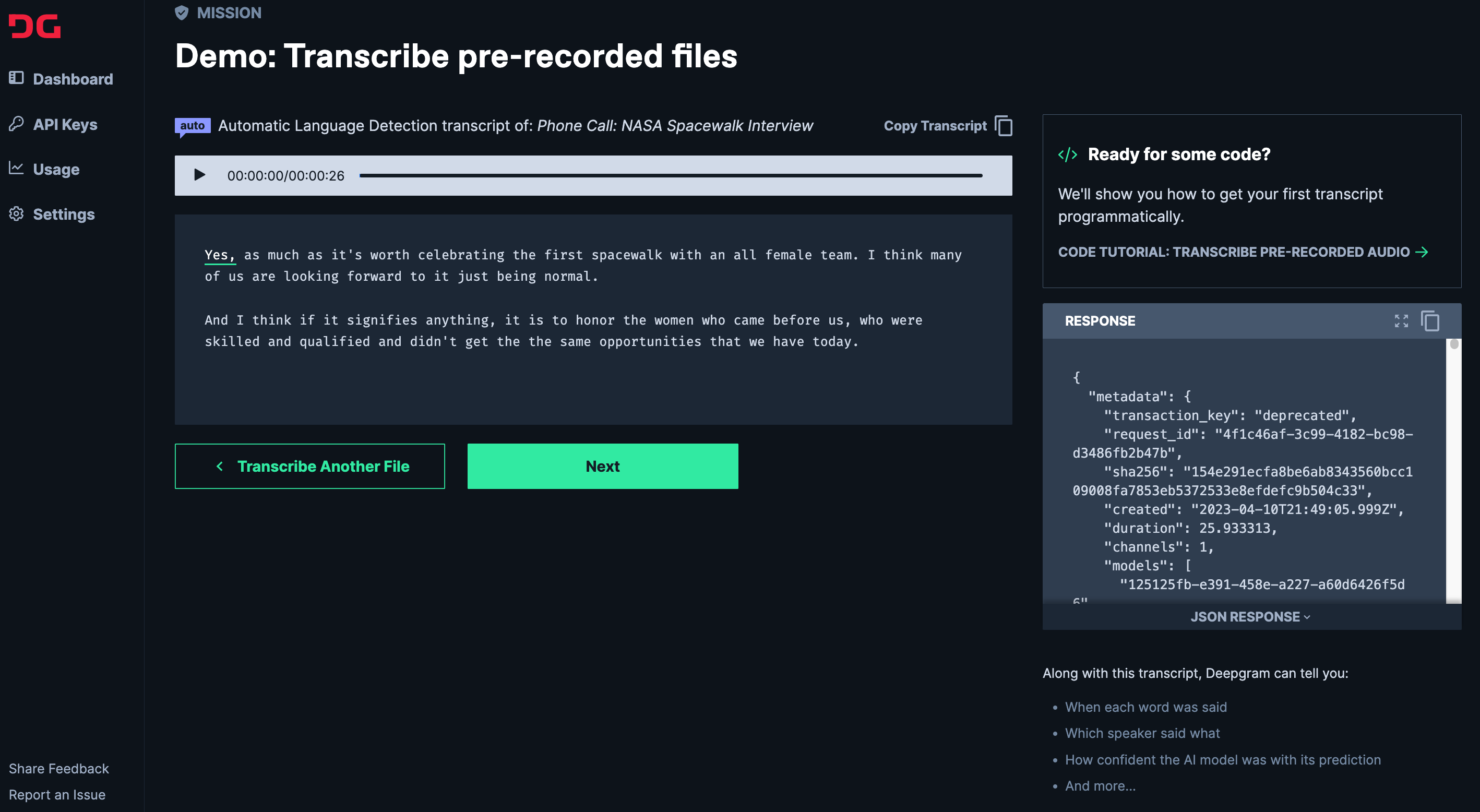Click the Share Feedback link
Screen dimensions: 1480x812
58,768
